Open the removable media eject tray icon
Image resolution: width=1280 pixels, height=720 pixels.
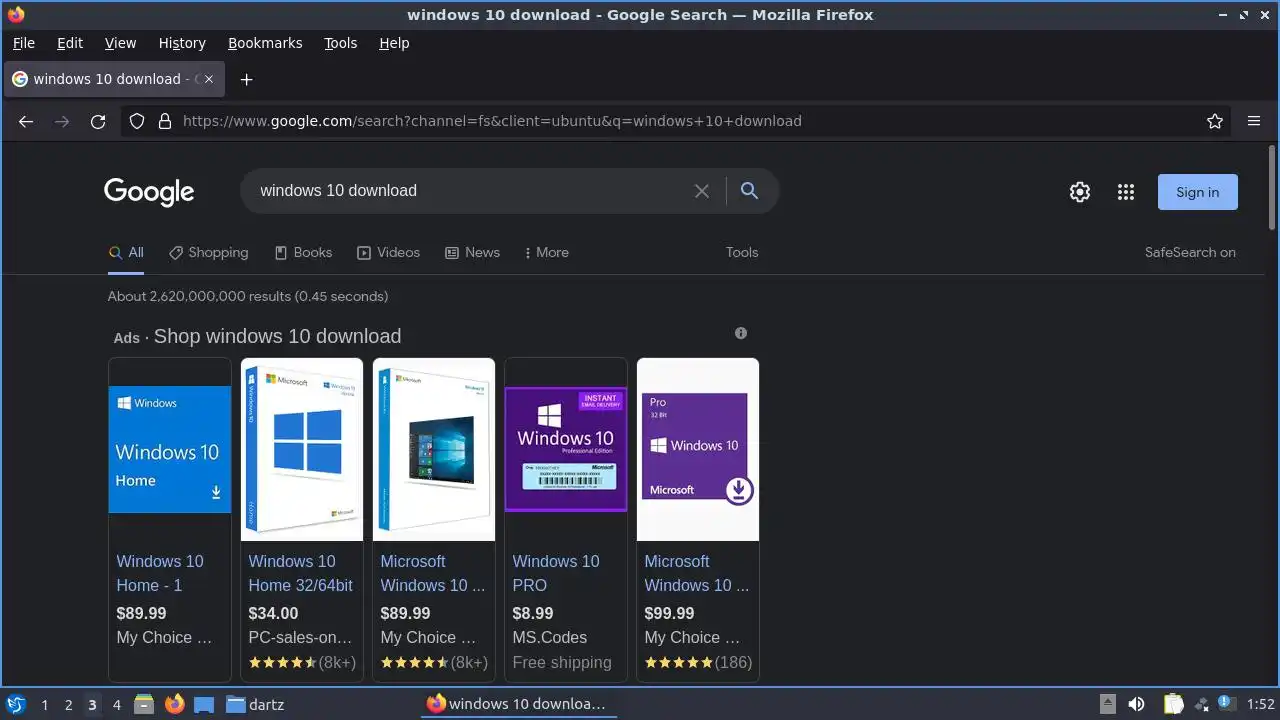[1107, 705]
